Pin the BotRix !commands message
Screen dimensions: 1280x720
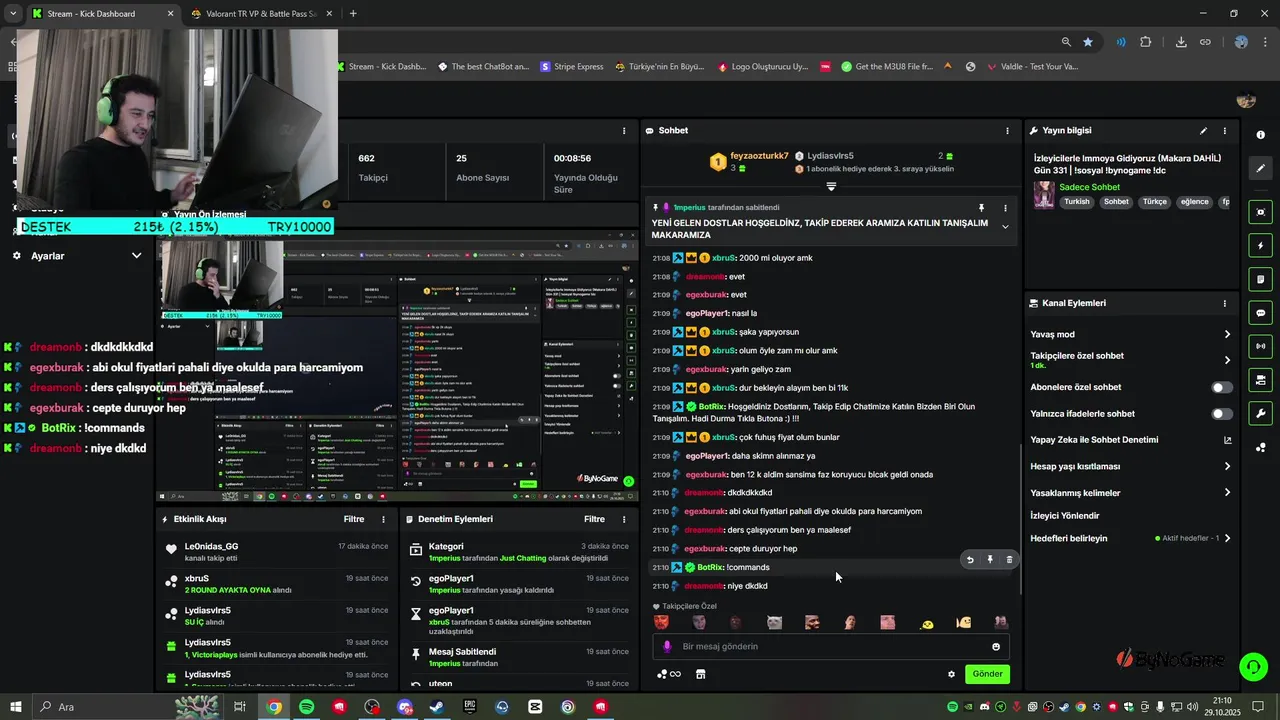coord(990,560)
